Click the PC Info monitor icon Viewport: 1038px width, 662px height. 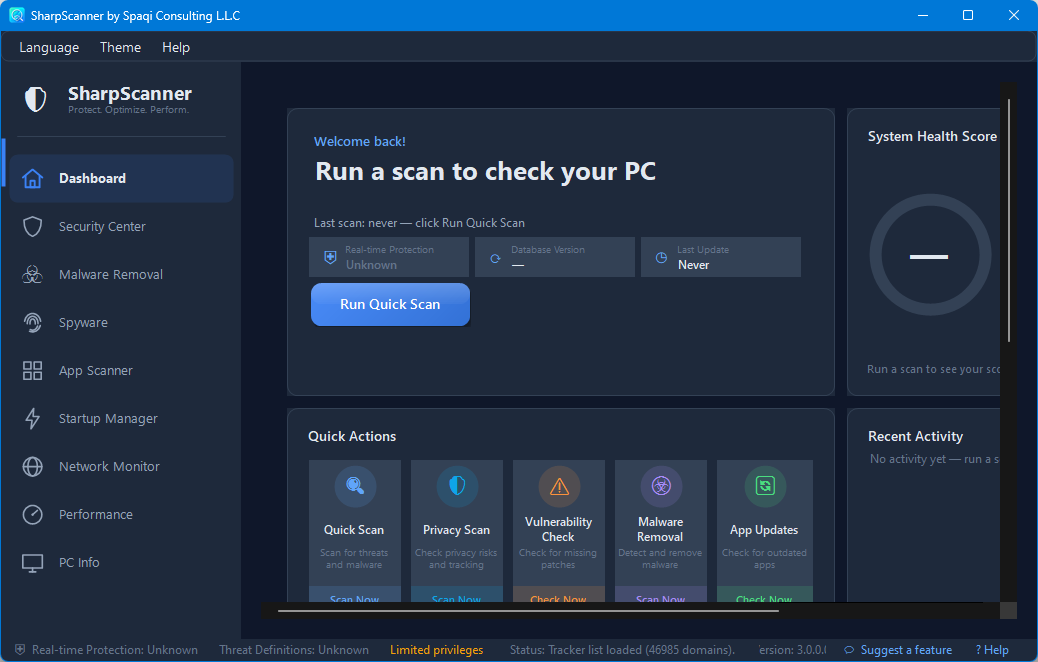point(32,563)
